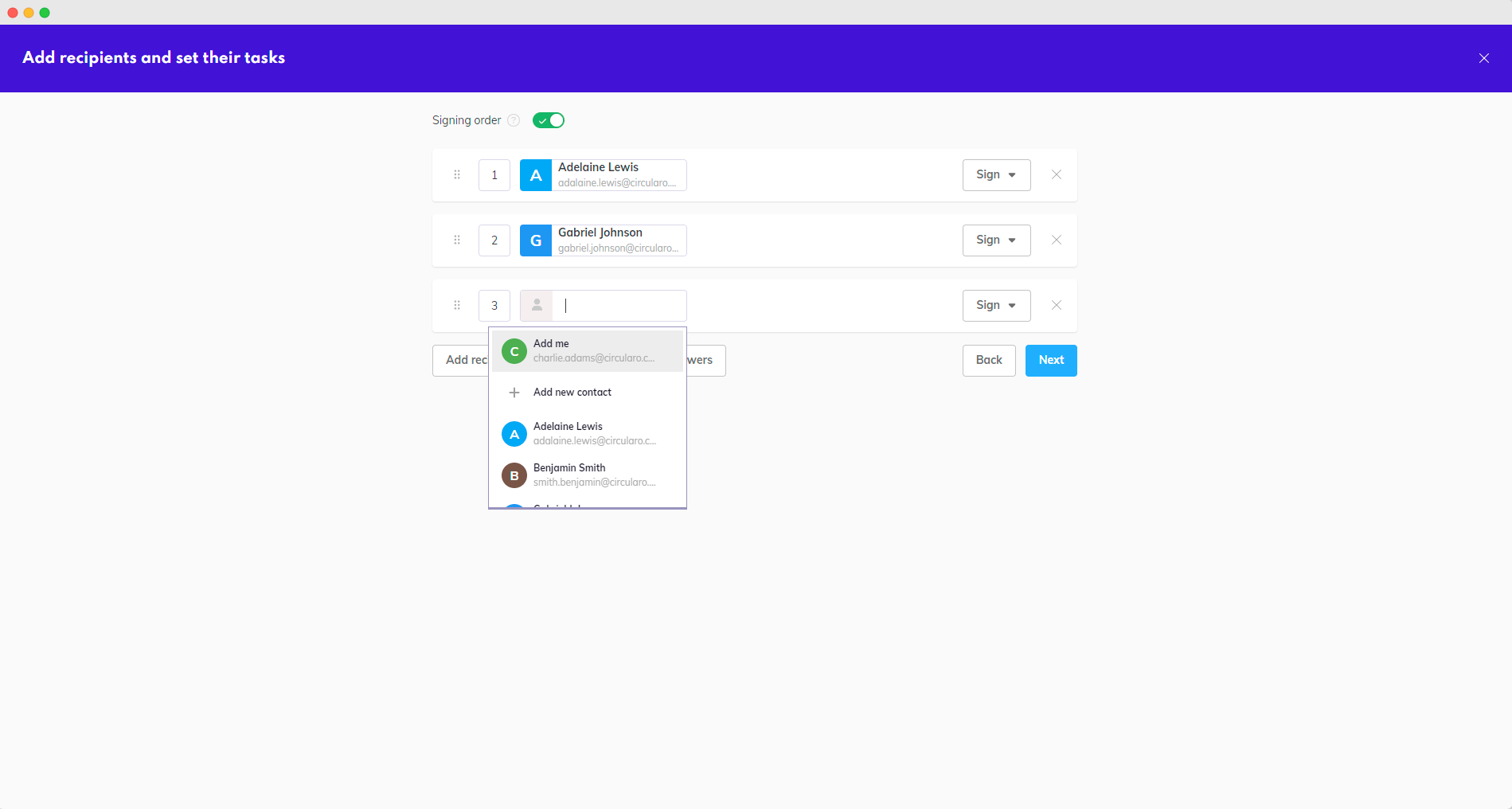Click the empty recipient name input field

pyautogui.click(x=619, y=306)
